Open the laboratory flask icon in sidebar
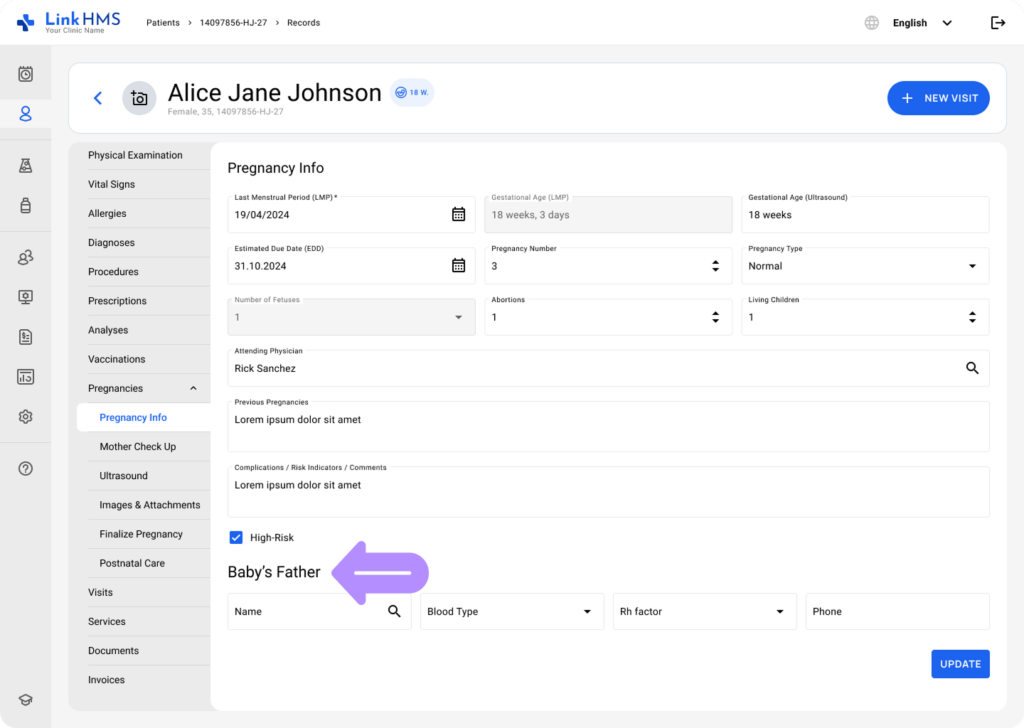The height and width of the screenshot is (728, 1024). pos(26,166)
